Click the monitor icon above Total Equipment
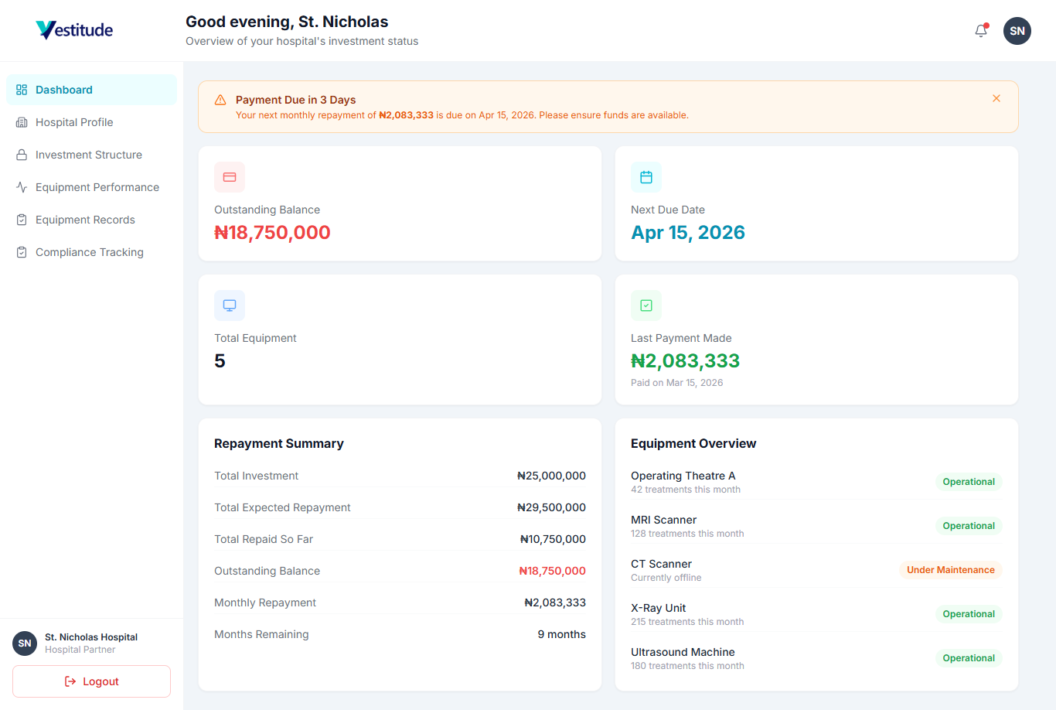The height and width of the screenshot is (710, 1056). (x=229, y=305)
